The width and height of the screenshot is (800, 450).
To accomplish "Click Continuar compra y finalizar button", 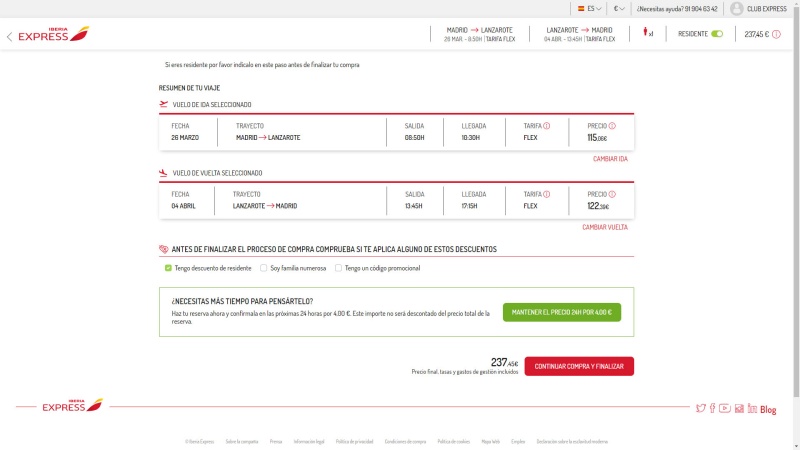I will 579,366.
